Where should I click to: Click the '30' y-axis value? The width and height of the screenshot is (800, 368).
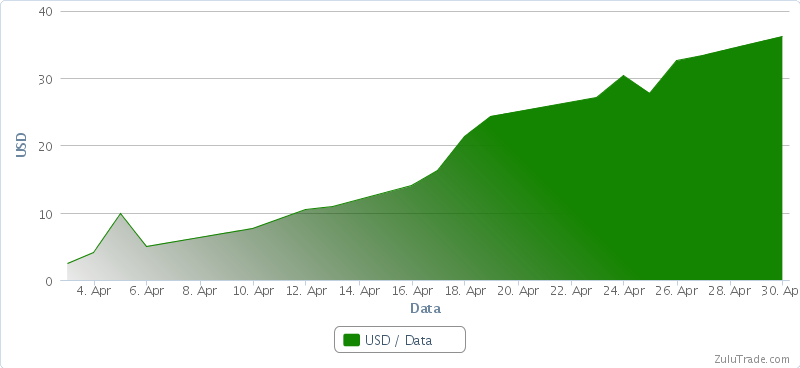click(46, 79)
